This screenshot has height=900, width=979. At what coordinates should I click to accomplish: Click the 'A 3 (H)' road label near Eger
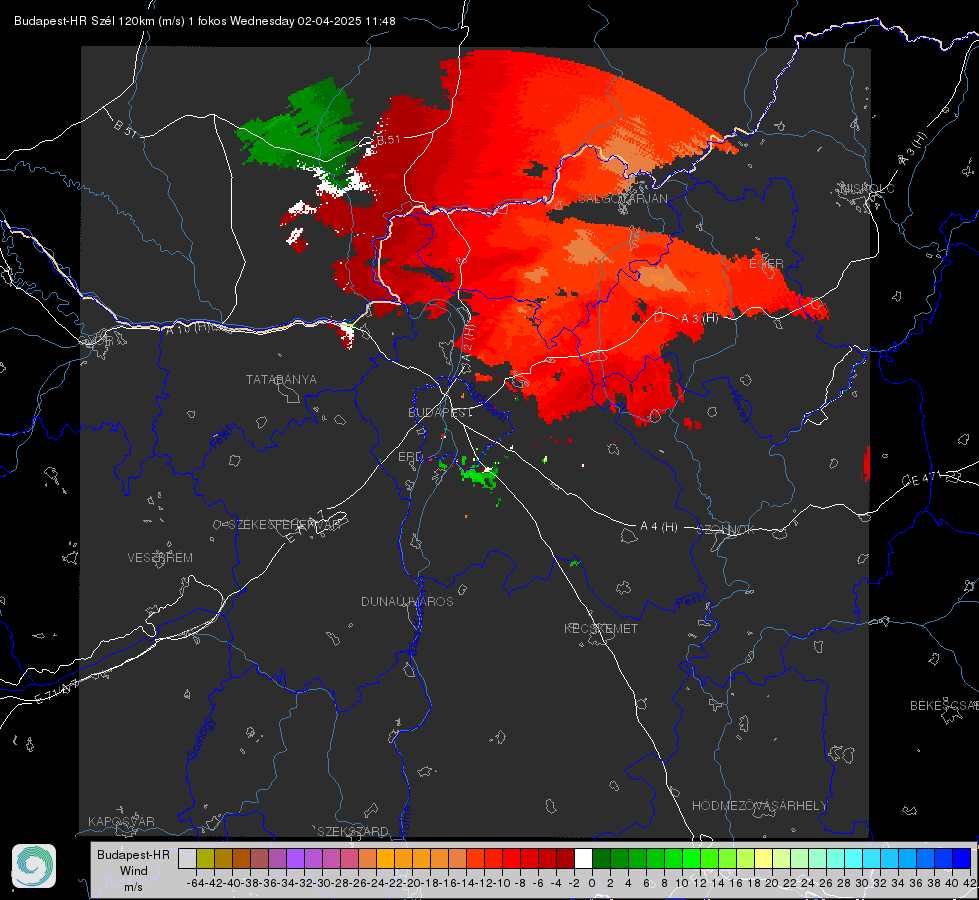(699, 319)
